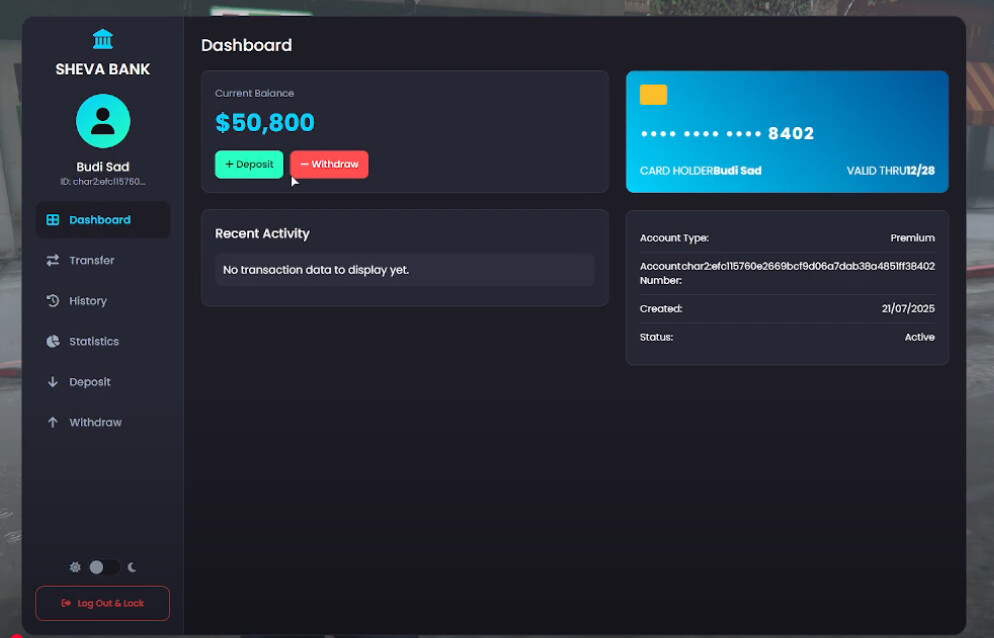Click the Deposit down-arrow icon in sidebar
The height and width of the screenshot is (638, 994).
[53, 382]
